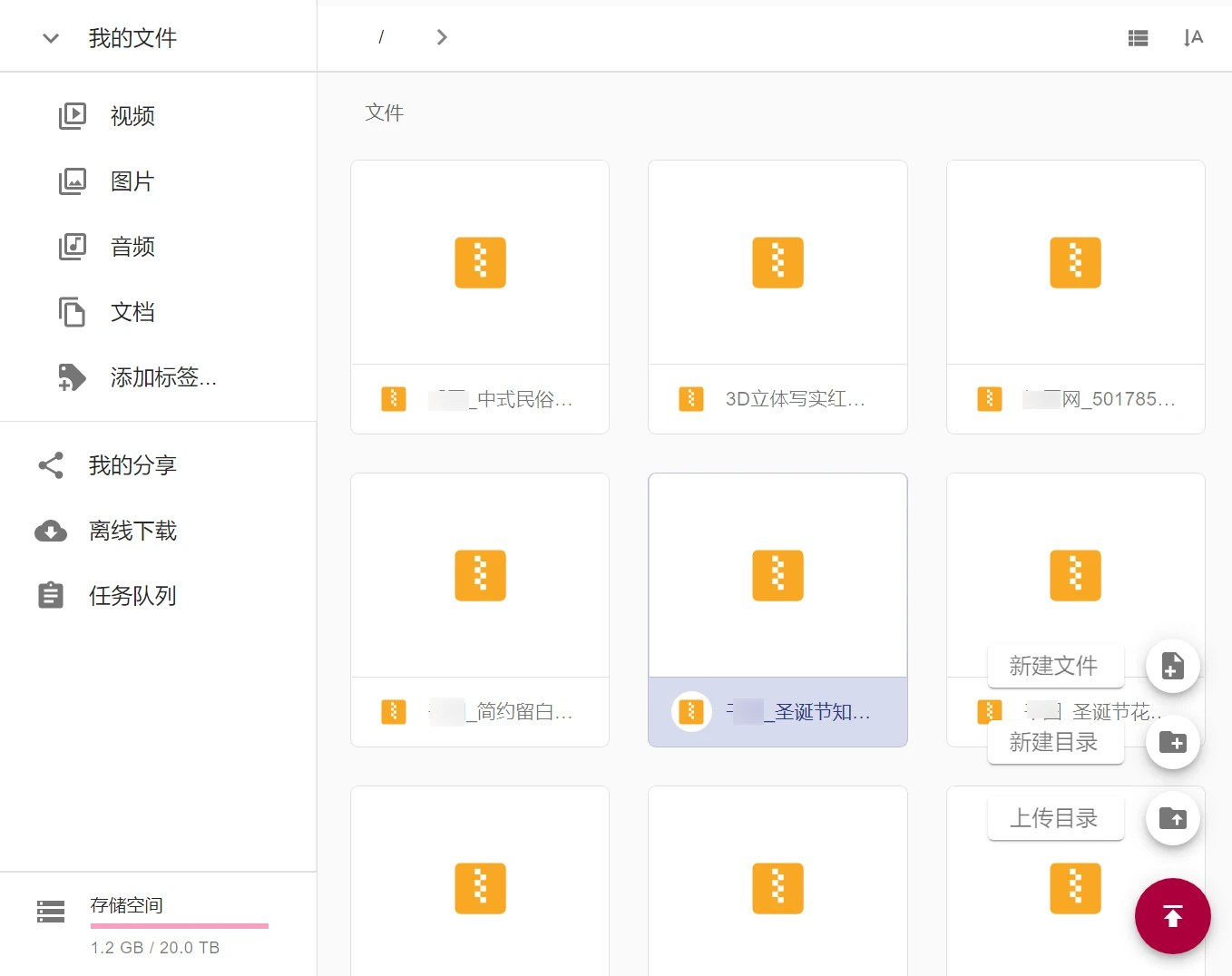Click the video library icon
Screen dimensions: 1232x976
point(73,116)
